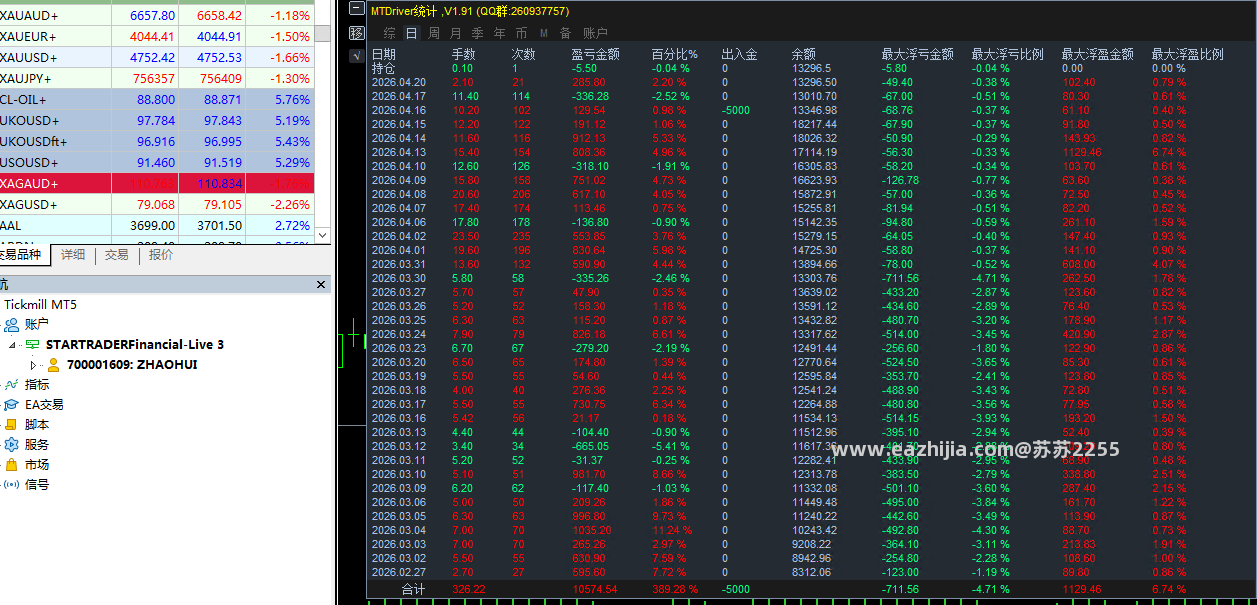Expand the 700001609: ZHAOHUI account node
Screen dimensions: 1257x605
point(33,365)
